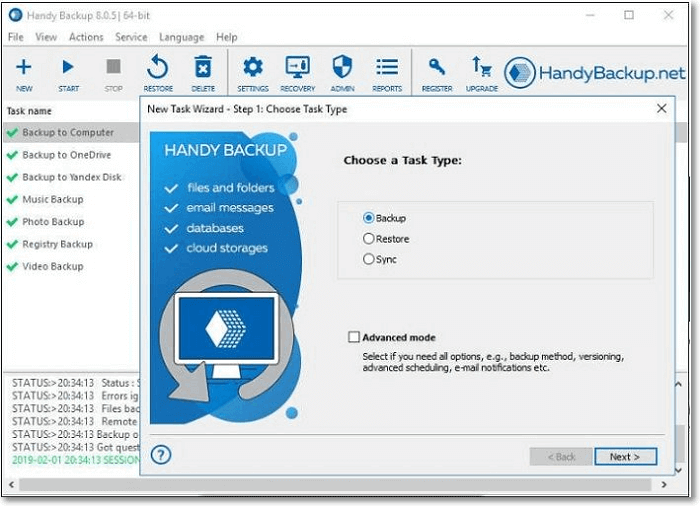Image resolution: width=700 pixels, height=506 pixels.
Task: Select the Music Backup task
Action: (53, 200)
